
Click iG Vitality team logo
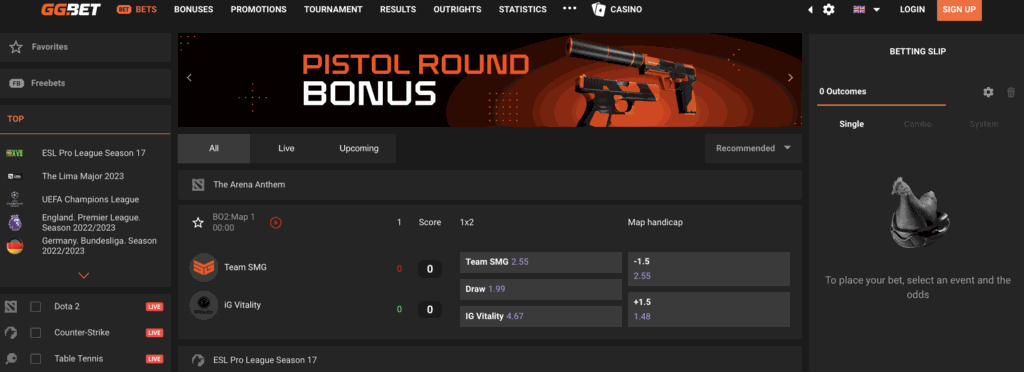click(203, 305)
